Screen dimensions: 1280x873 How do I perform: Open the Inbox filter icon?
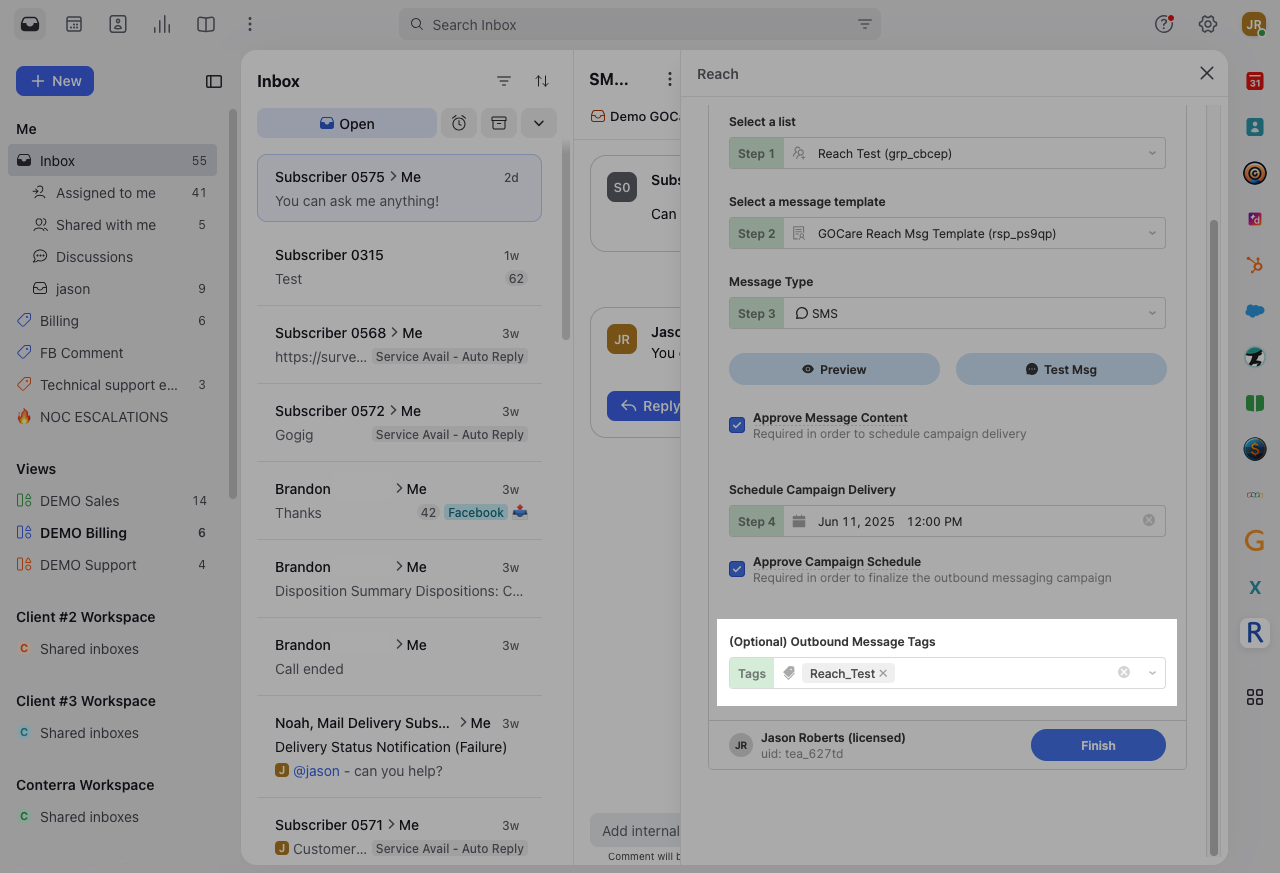pyautogui.click(x=504, y=81)
